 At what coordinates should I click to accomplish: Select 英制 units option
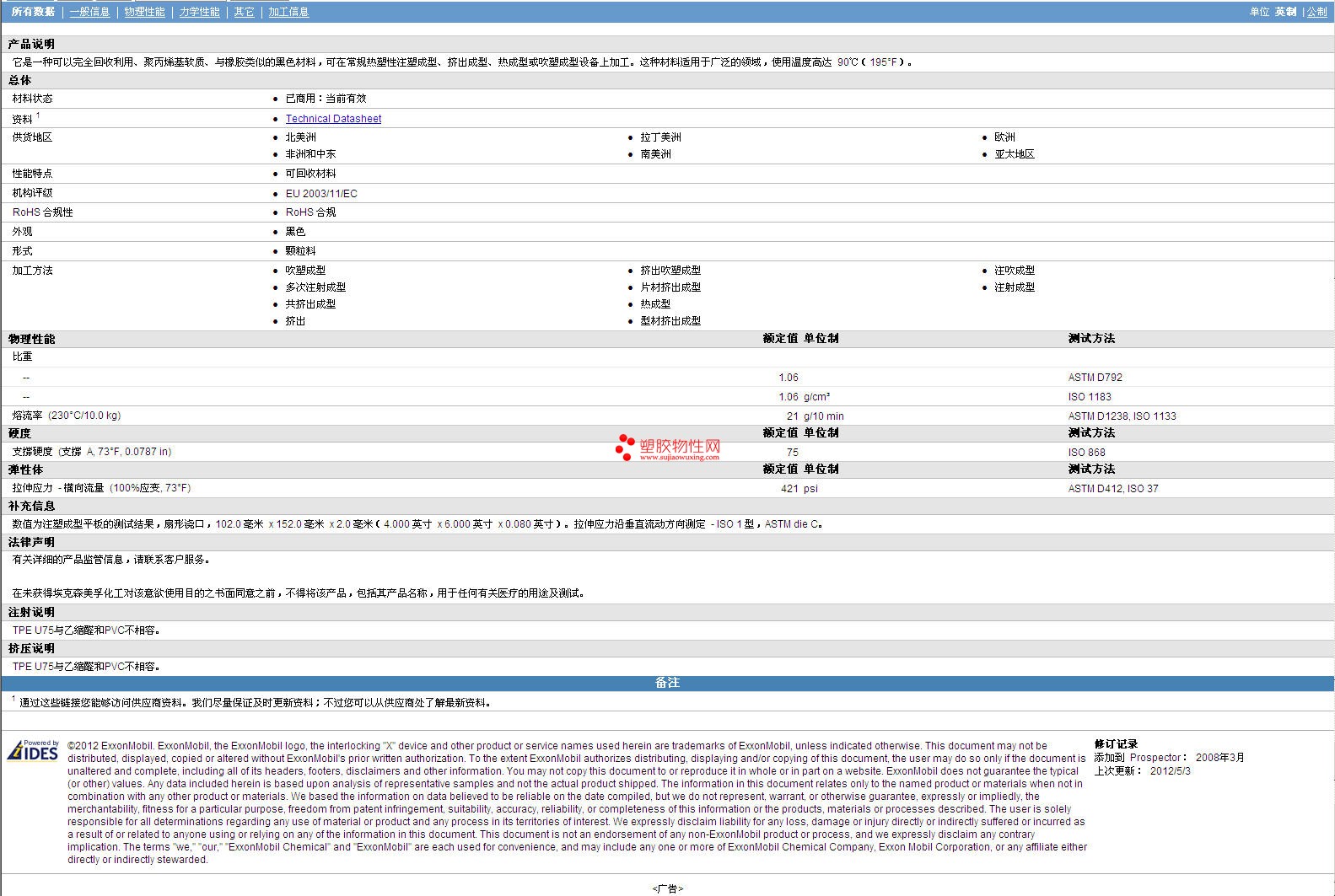tap(1285, 12)
